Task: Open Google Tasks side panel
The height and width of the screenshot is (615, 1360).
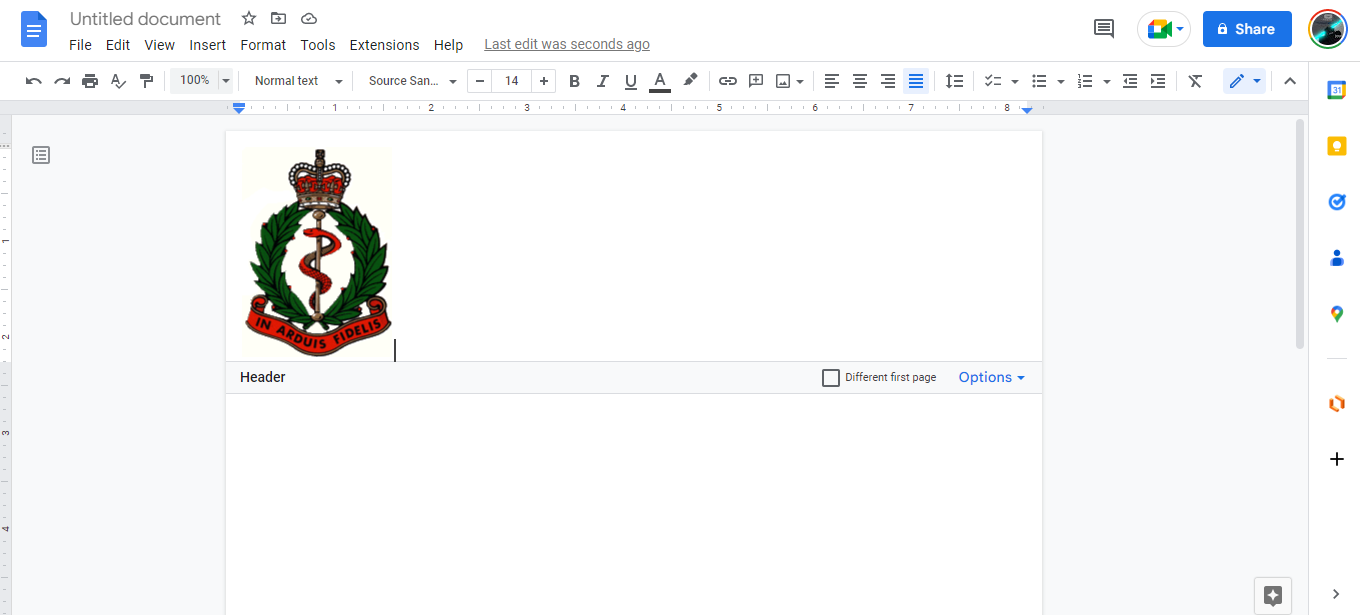Action: [x=1337, y=202]
